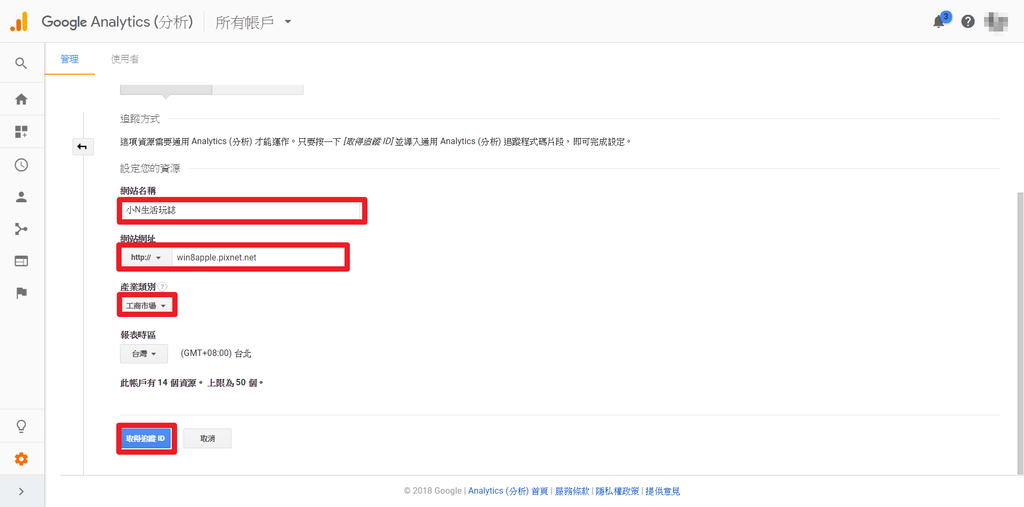The image size is (1024, 507).
Task: Open Behavior window icon
Action: pos(22,261)
